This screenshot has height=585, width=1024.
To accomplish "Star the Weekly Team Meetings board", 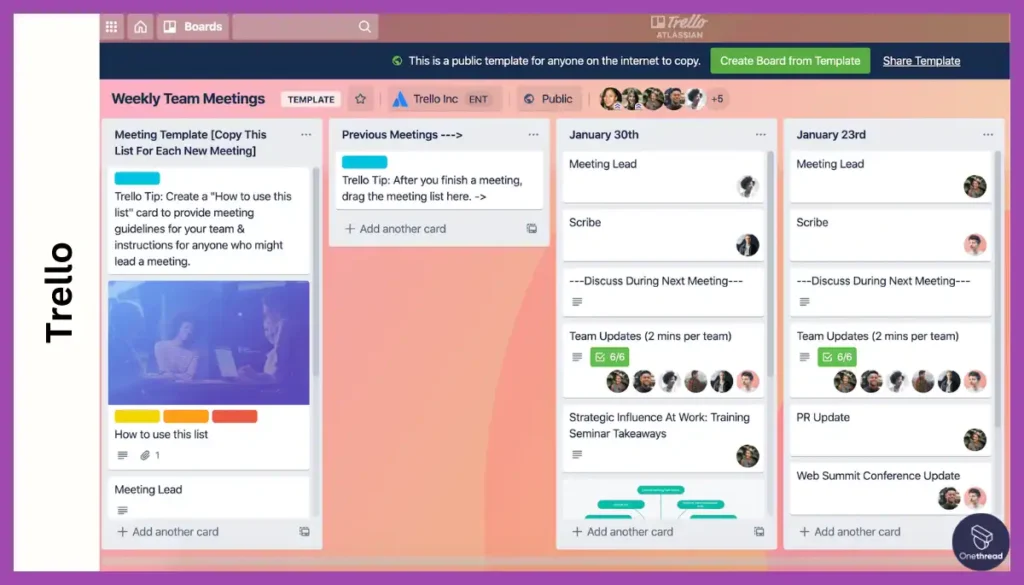I will pos(360,99).
